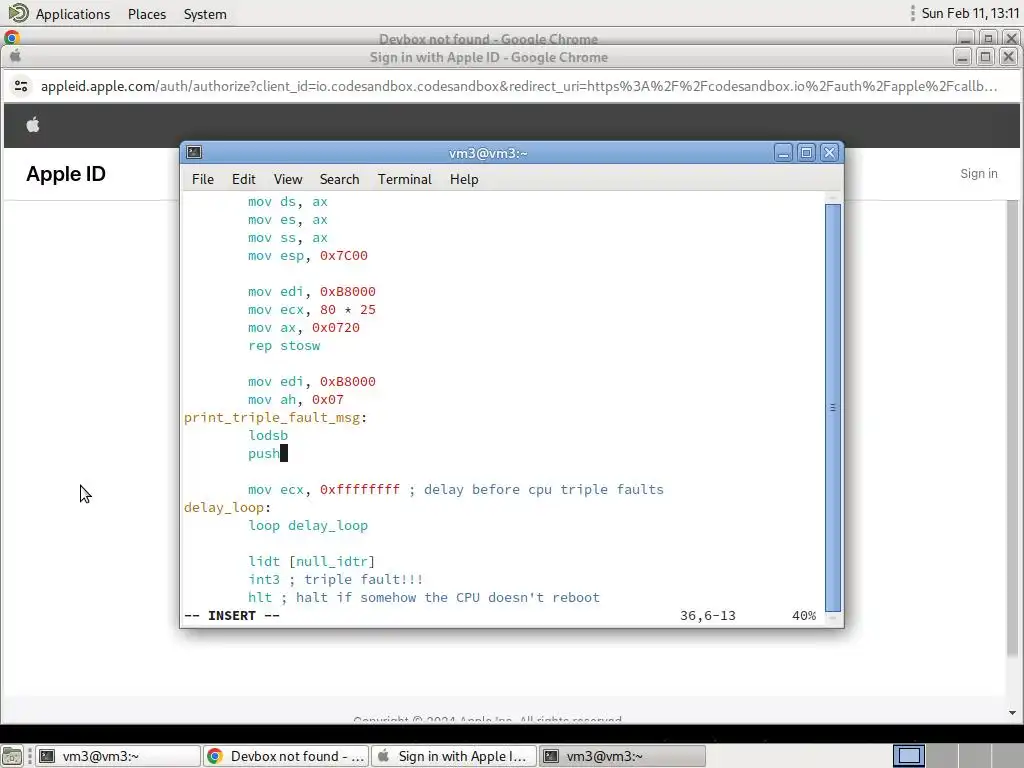Click the Chrome page scrollbar down arrow
Screen dimensions: 1024x768
[1012, 713]
